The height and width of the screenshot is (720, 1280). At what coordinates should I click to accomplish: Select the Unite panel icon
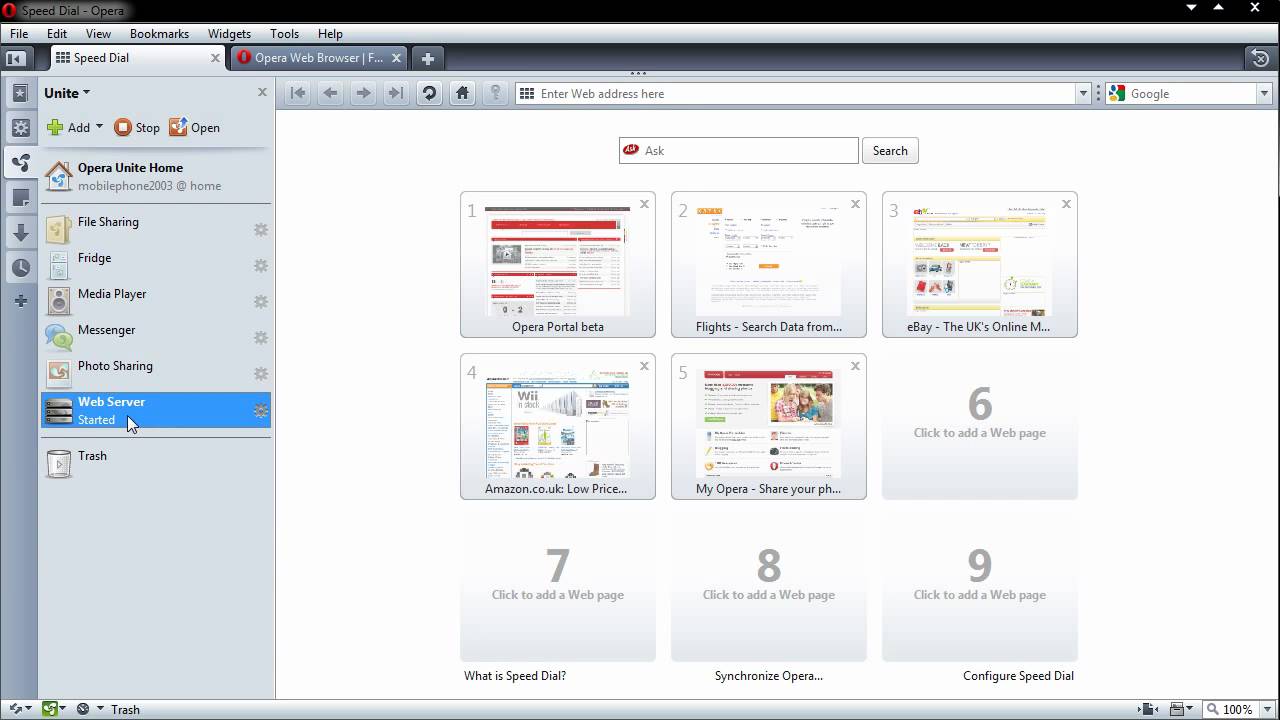[20, 163]
